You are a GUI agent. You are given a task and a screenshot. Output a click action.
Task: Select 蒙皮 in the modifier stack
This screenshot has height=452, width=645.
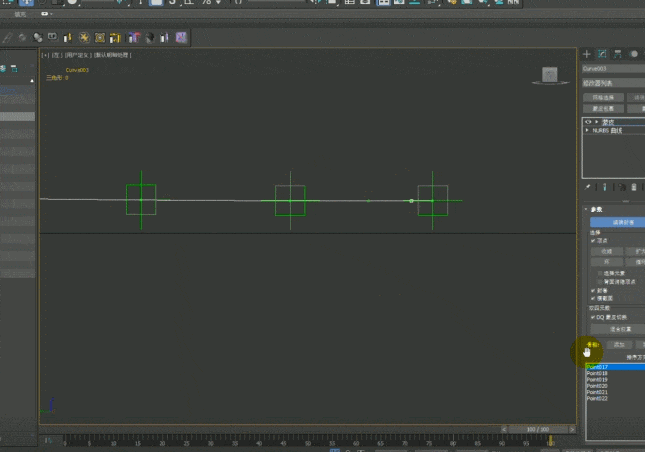click(x=608, y=122)
